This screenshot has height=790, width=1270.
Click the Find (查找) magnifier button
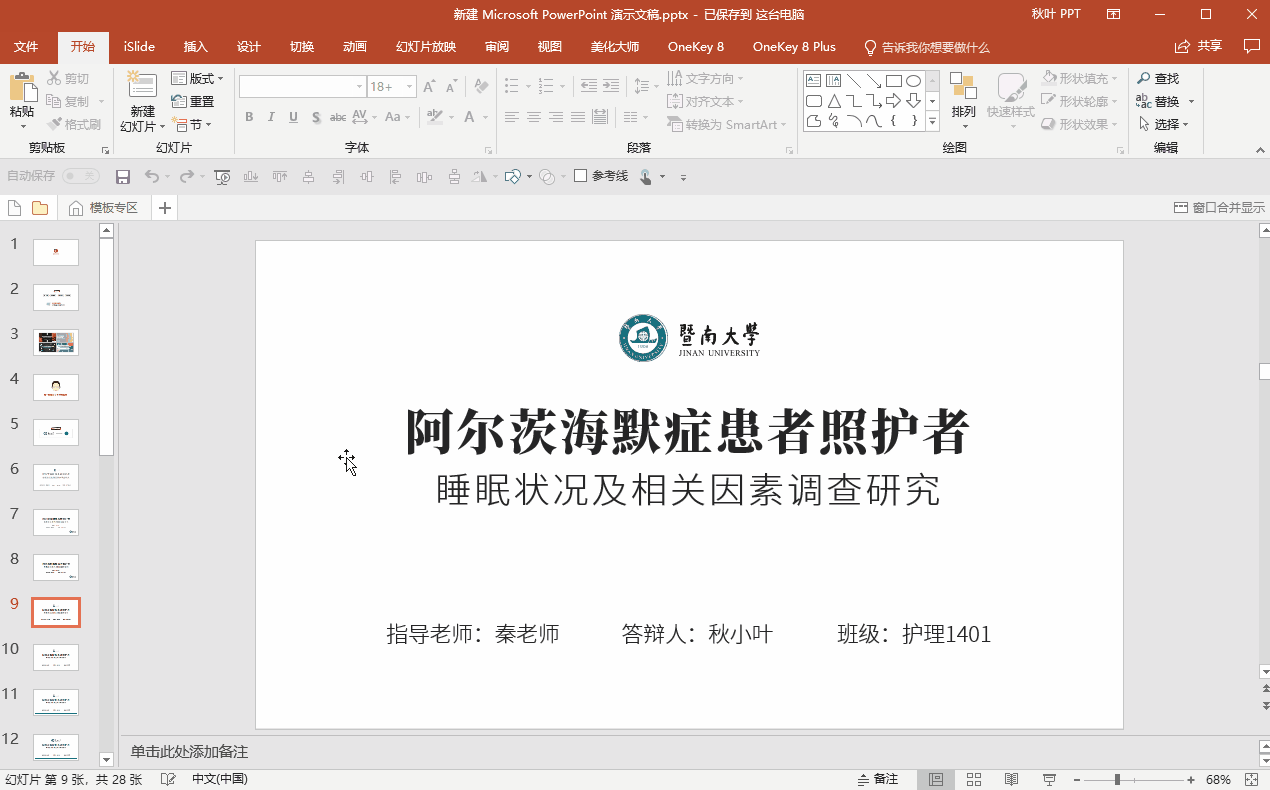click(1159, 78)
